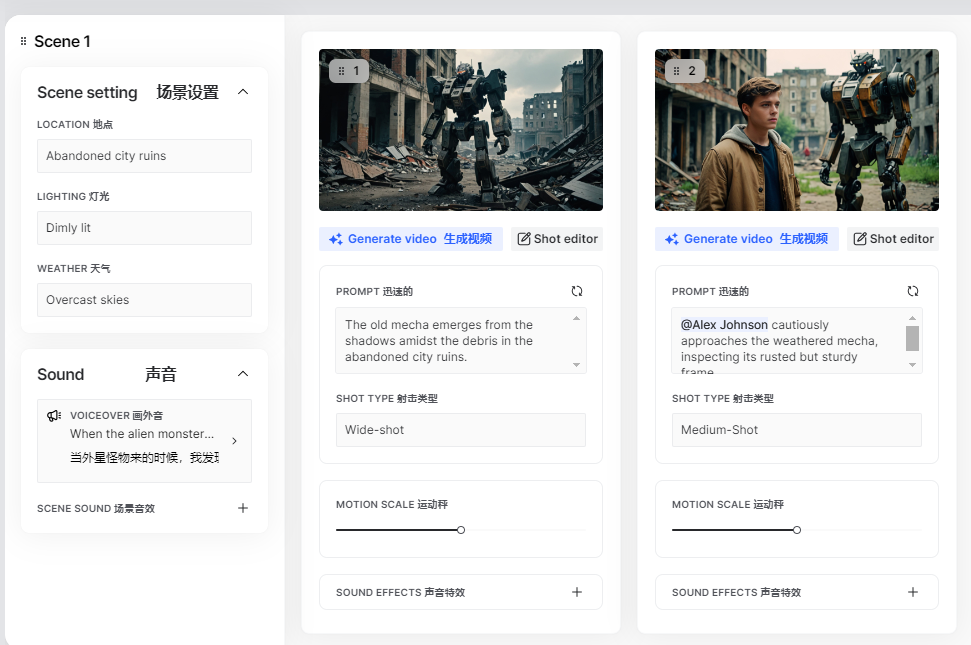Click voiceover text 'When the alien monster...'
Image resolution: width=971 pixels, height=645 pixels.
[142, 433]
